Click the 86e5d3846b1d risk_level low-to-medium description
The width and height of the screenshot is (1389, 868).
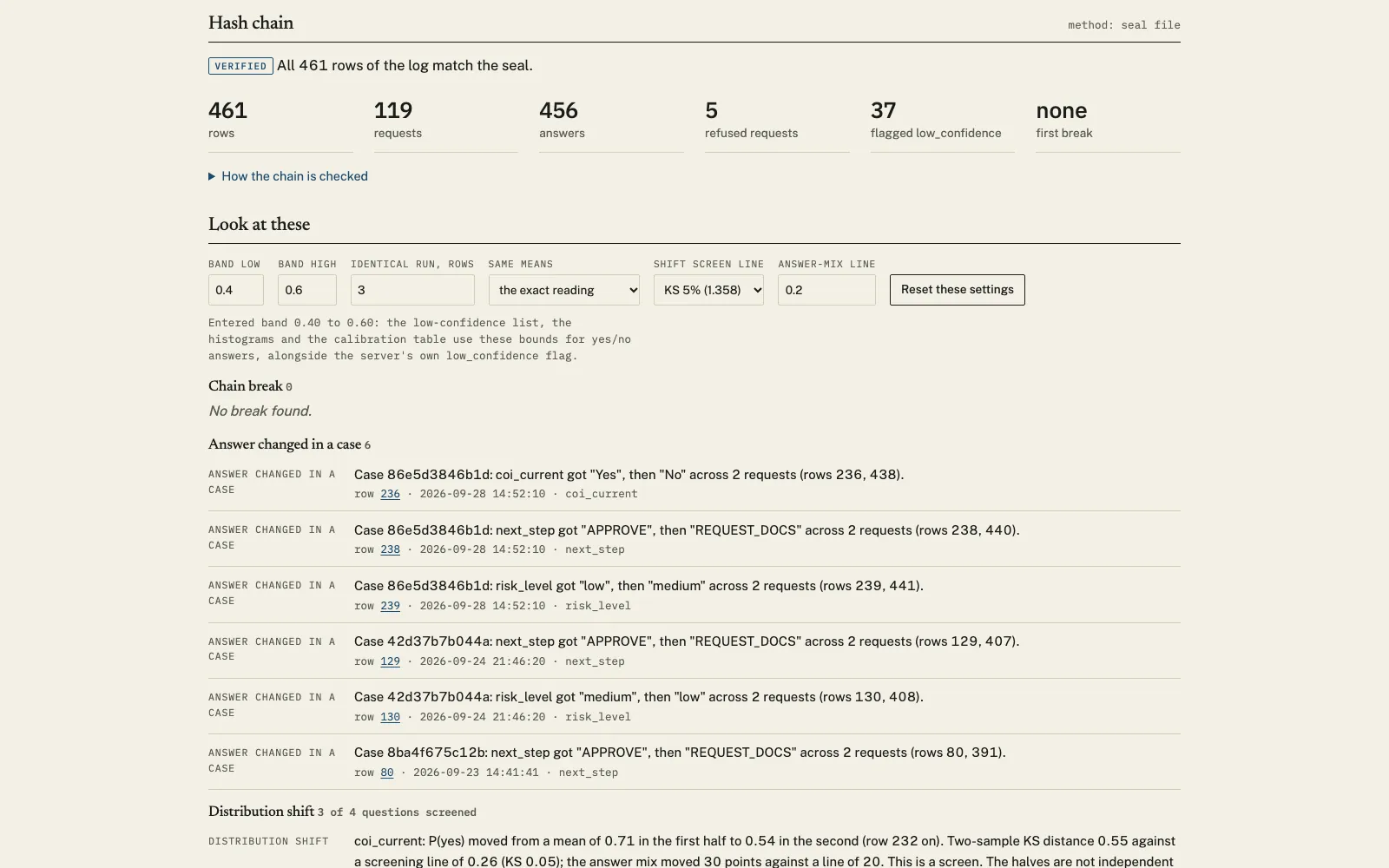click(x=639, y=586)
